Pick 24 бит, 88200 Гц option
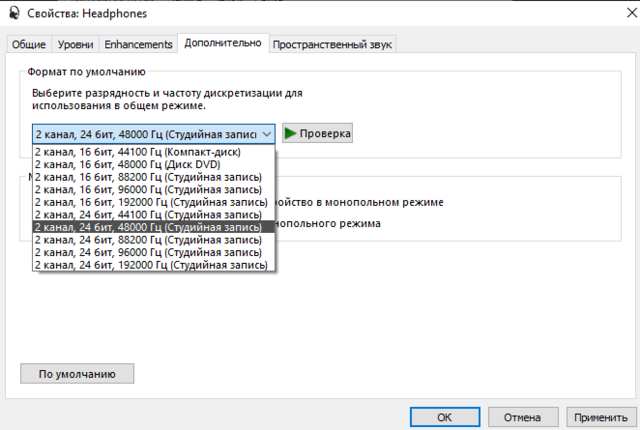The width and height of the screenshot is (640, 430). 152,240
